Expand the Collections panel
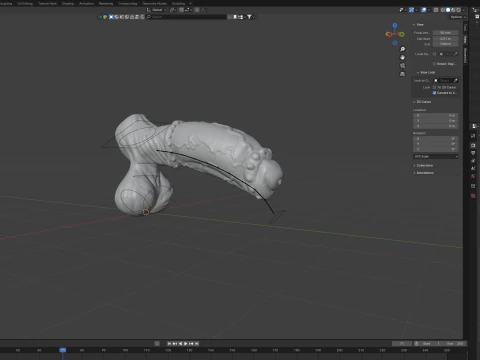The image size is (480, 360). [414, 165]
